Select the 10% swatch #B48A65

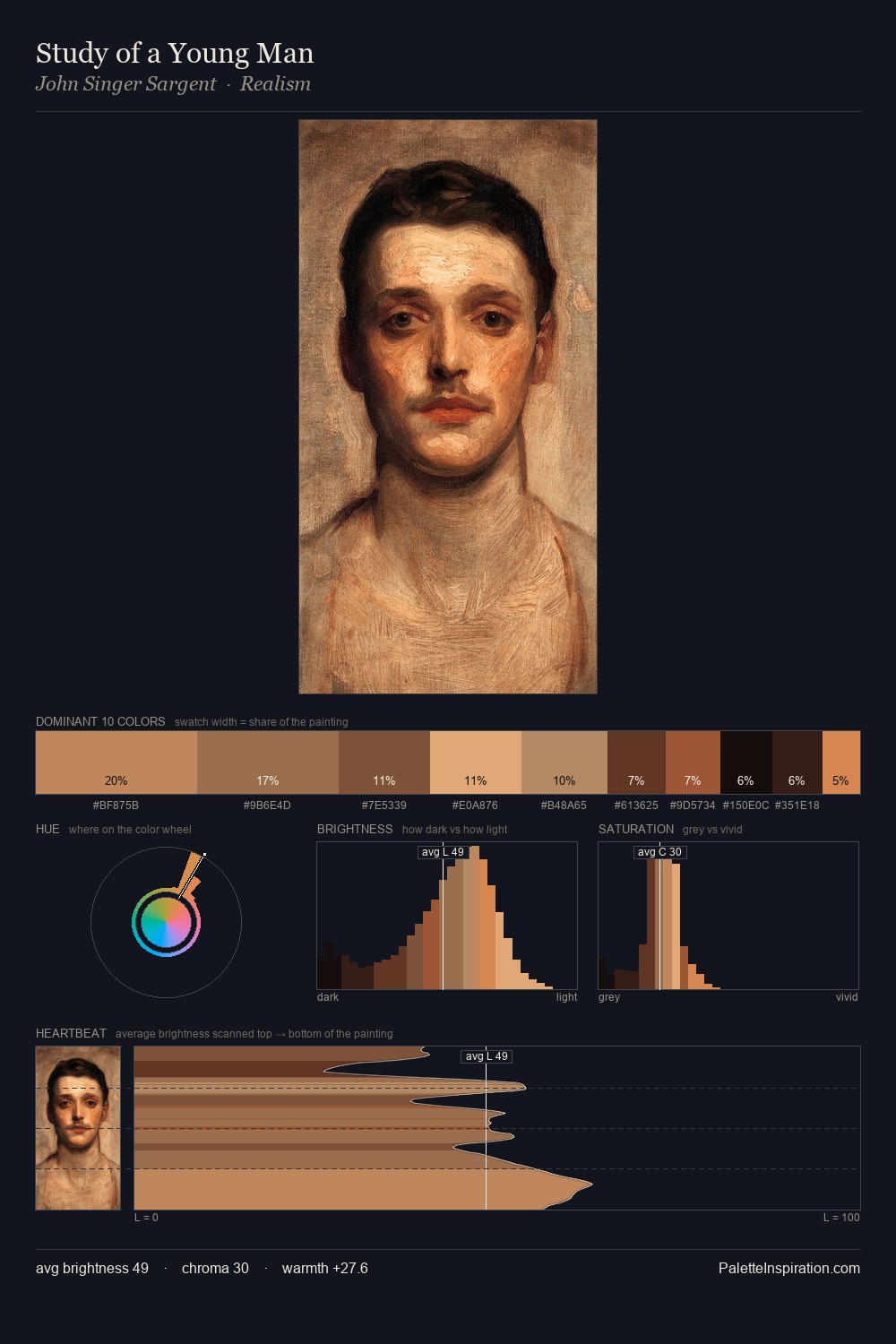click(564, 762)
